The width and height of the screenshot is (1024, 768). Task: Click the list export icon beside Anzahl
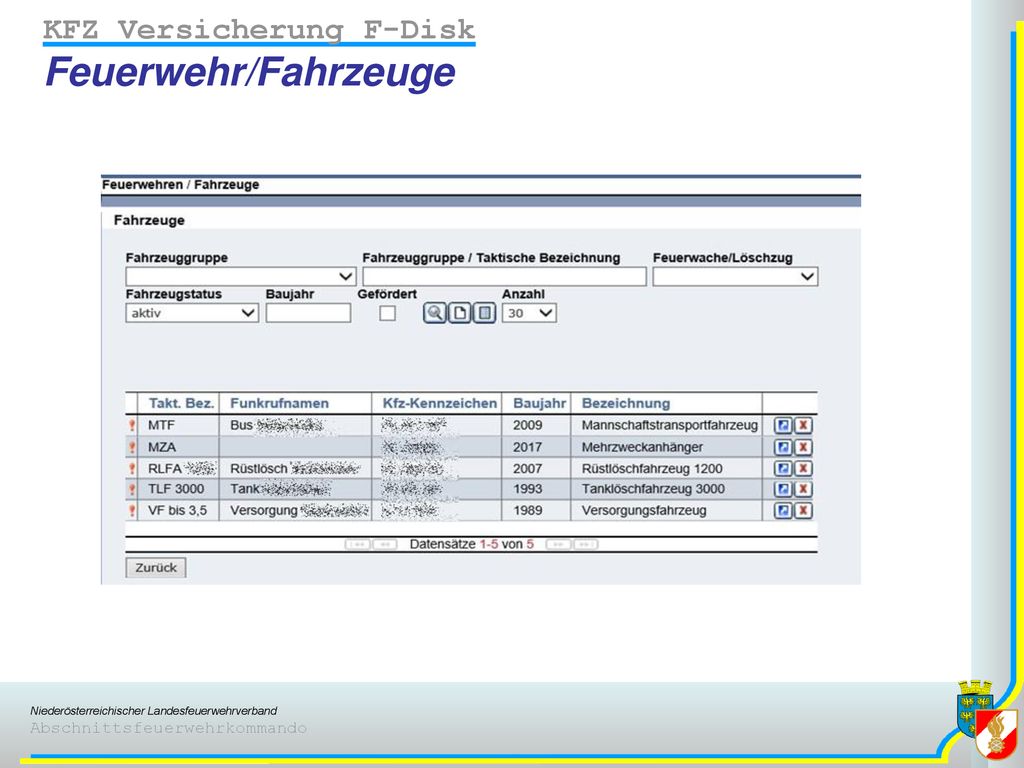coord(484,313)
